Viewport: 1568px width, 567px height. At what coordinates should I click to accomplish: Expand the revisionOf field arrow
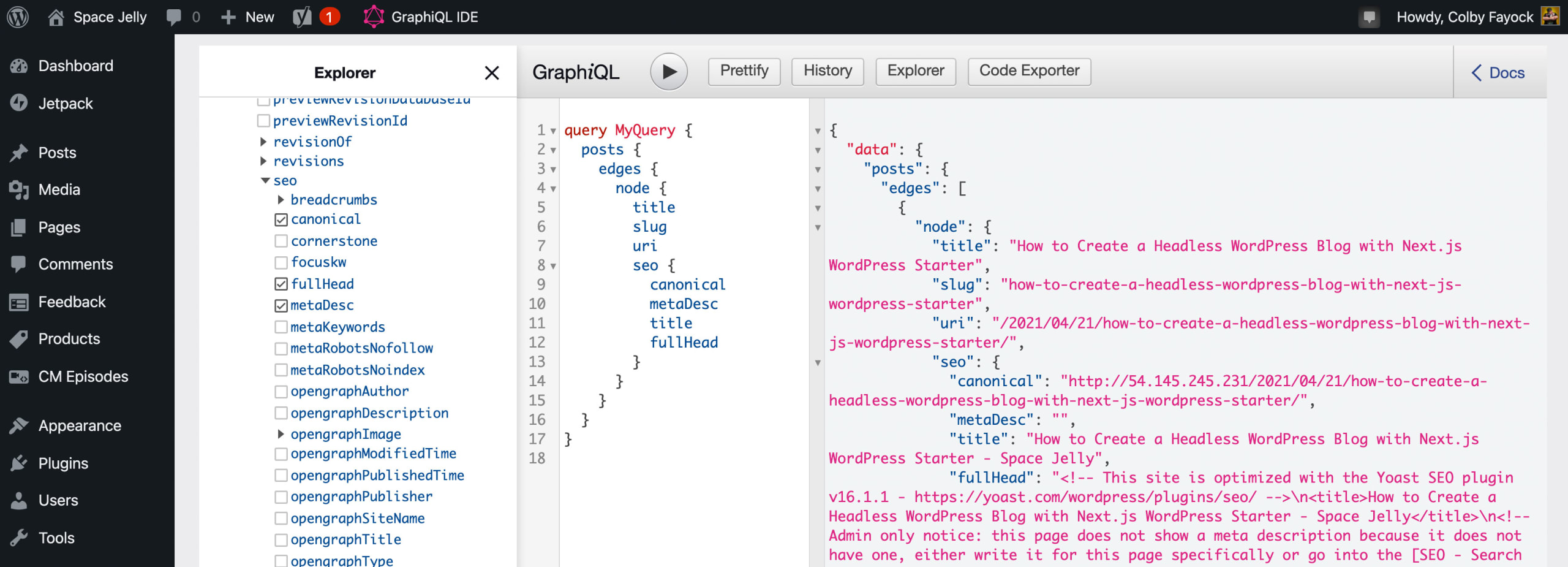pyautogui.click(x=263, y=142)
